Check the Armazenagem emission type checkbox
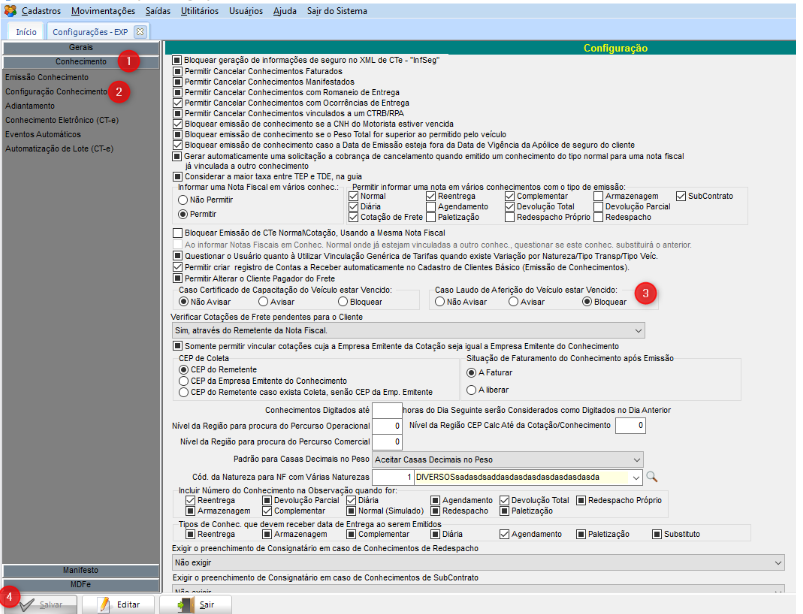 pyautogui.click(x=598, y=196)
